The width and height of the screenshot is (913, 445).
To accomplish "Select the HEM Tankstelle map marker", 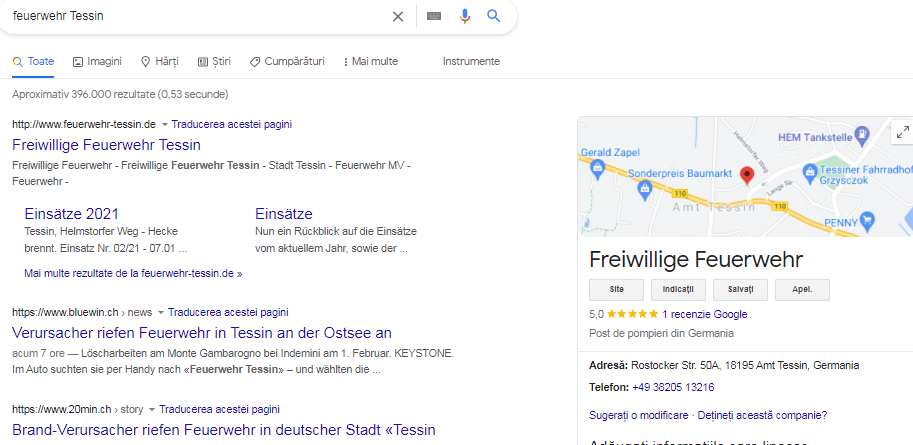I will (x=862, y=135).
